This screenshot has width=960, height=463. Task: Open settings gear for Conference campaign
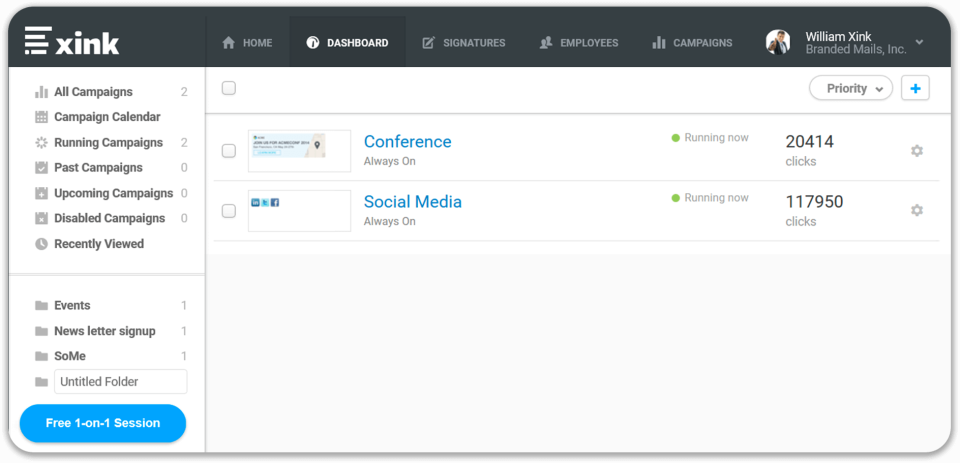[916, 151]
